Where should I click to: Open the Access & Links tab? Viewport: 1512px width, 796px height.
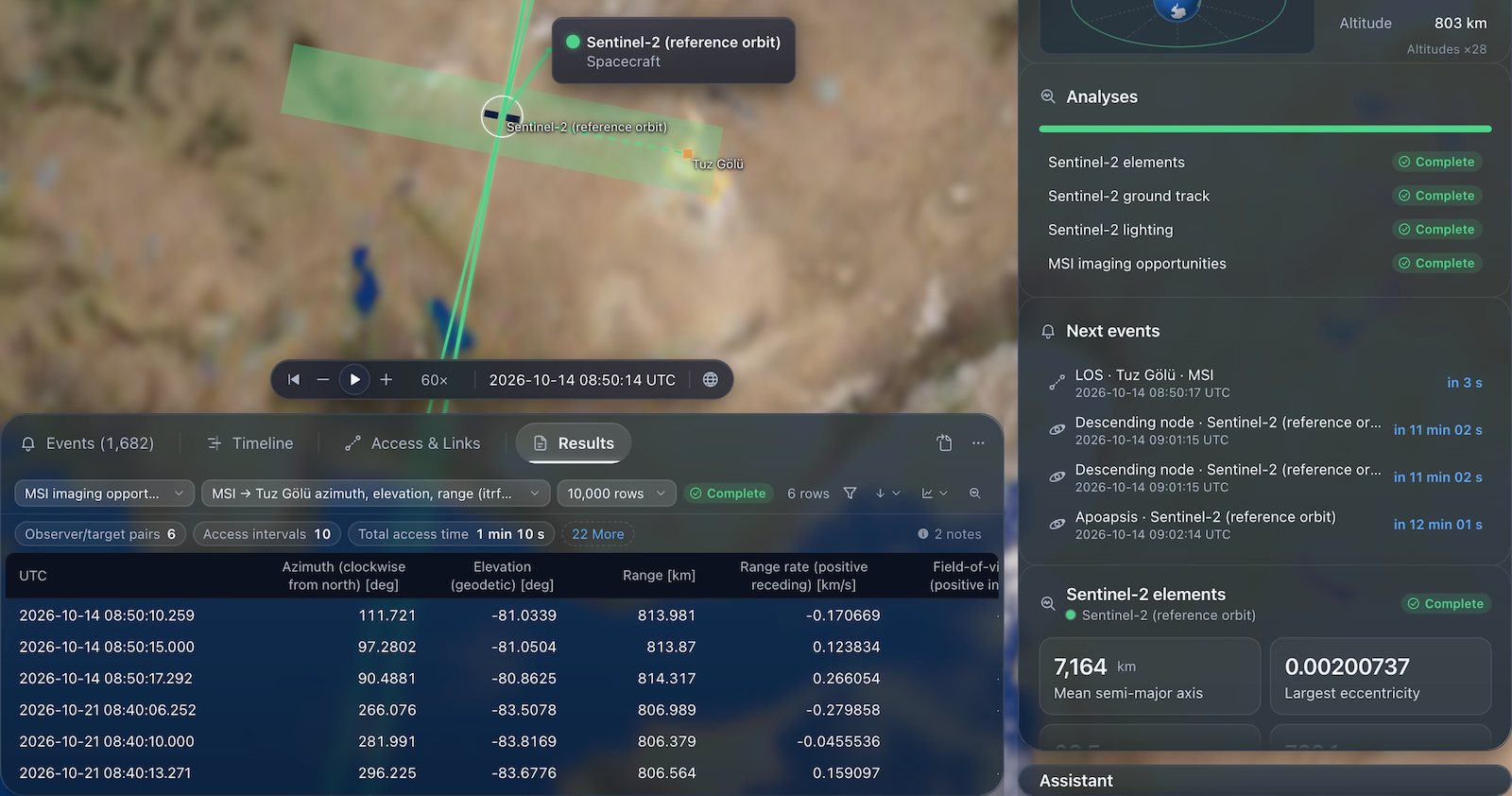tap(413, 443)
